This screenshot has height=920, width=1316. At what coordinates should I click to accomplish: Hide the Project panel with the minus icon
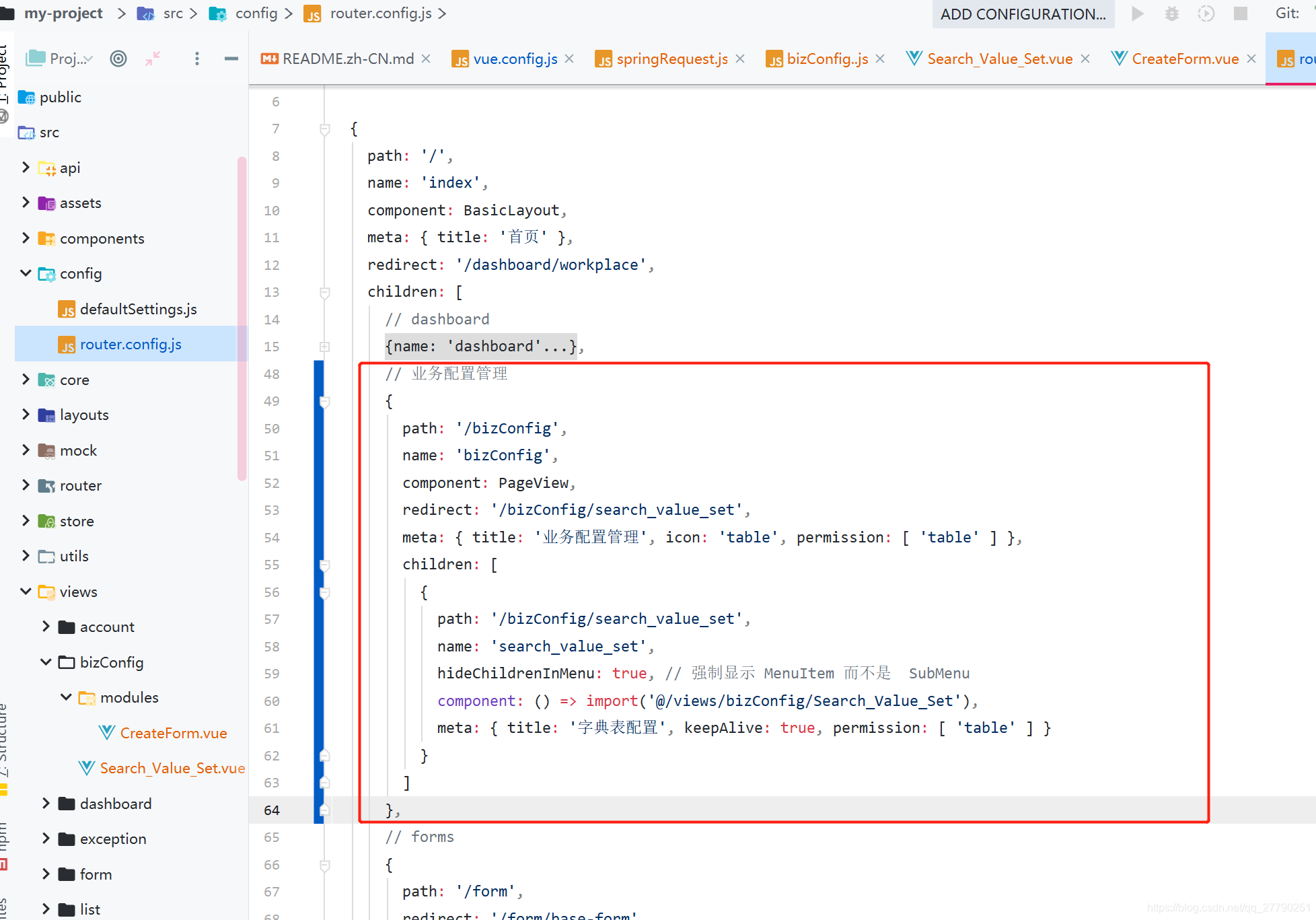231,59
